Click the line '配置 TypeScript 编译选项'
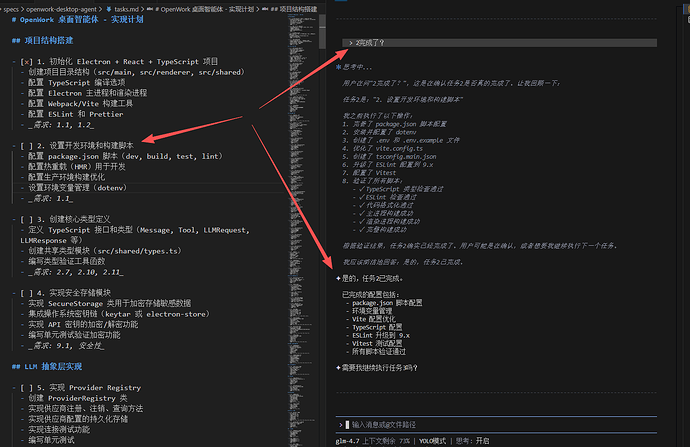This screenshot has height=447, width=690. coord(77,83)
